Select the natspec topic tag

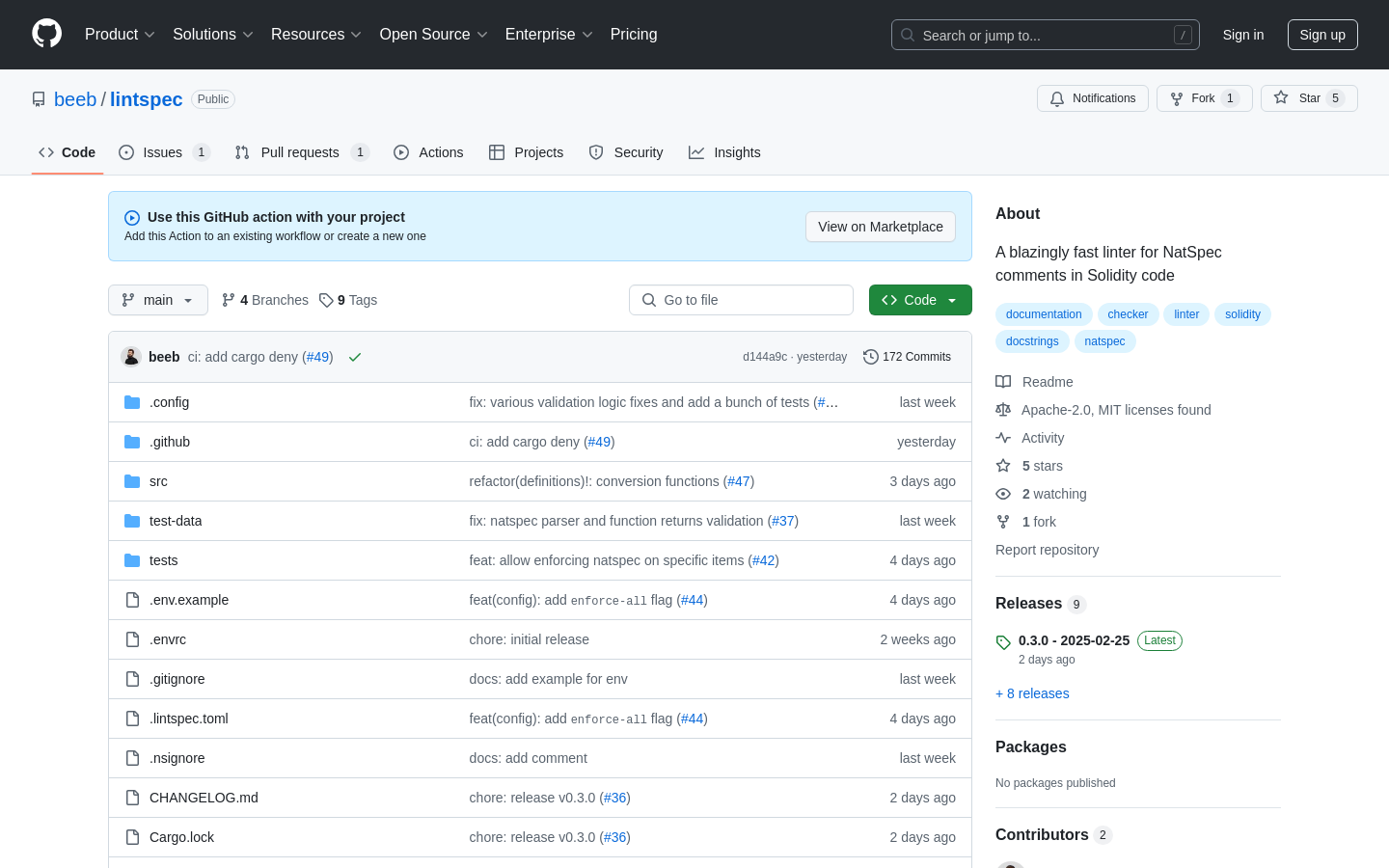[x=1104, y=341]
